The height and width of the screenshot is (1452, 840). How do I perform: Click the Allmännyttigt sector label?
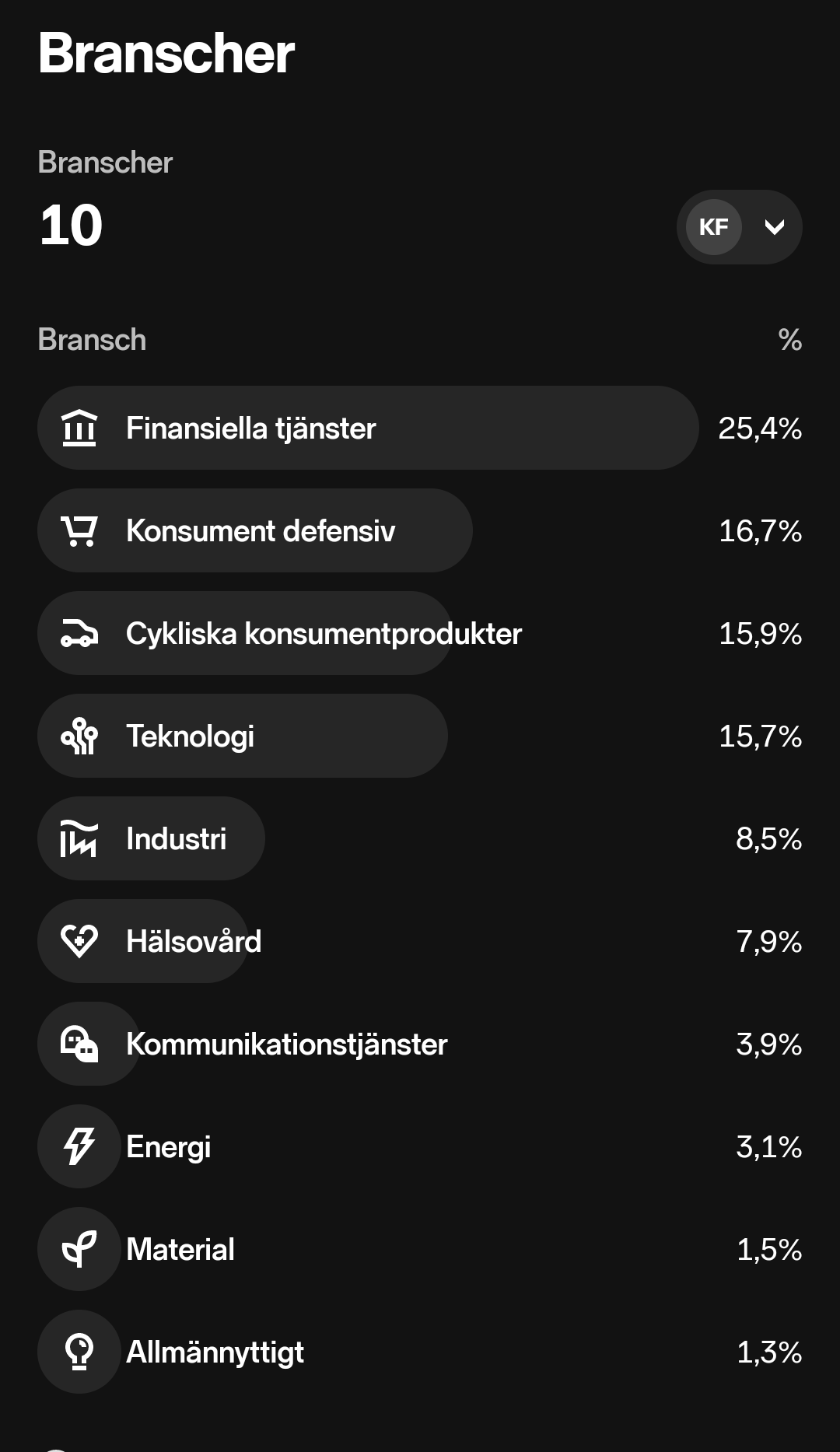click(x=215, y=1352)
